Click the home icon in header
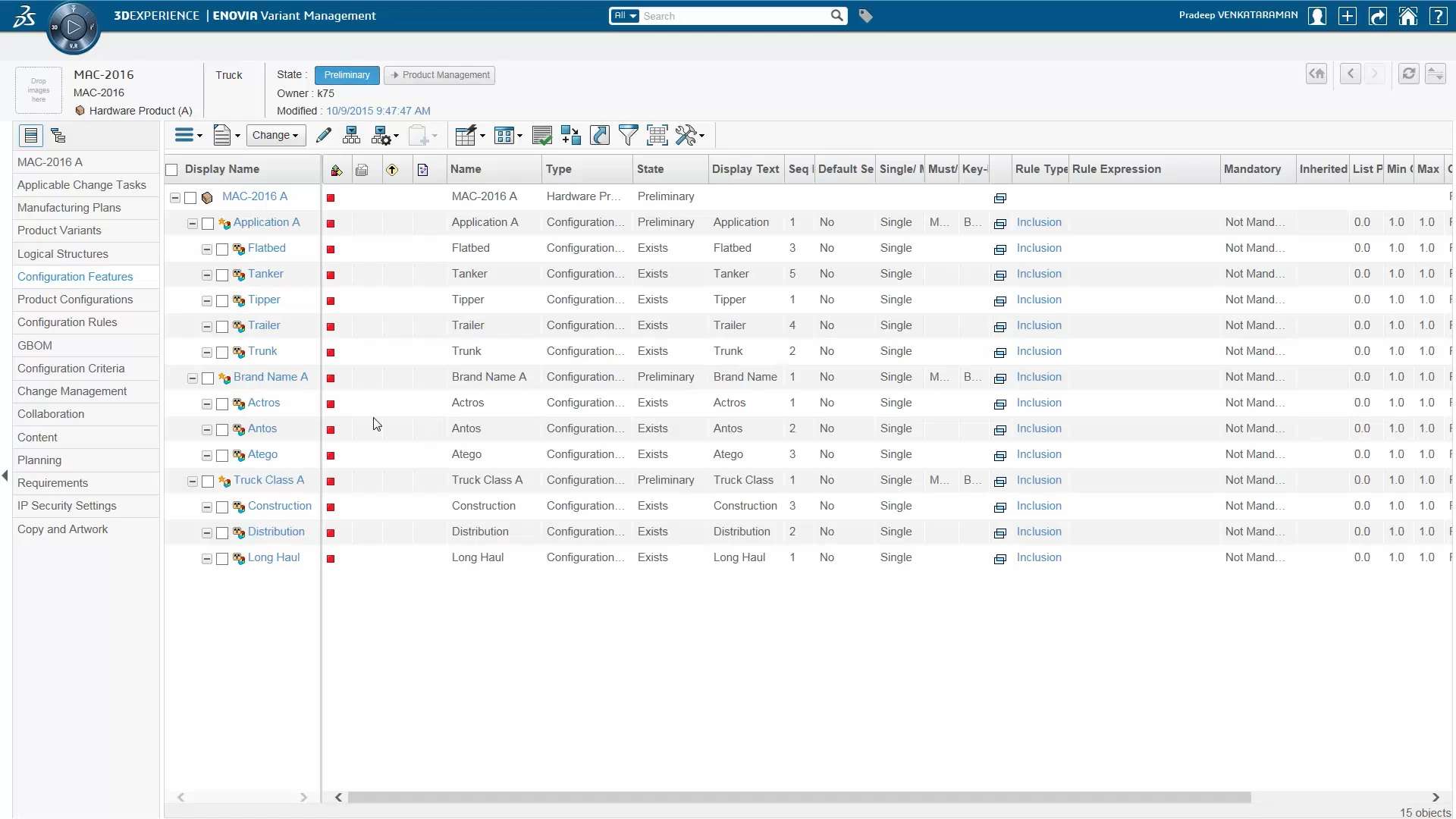Viewport: 1456px width, 819px height. (x=1407, y=16)
